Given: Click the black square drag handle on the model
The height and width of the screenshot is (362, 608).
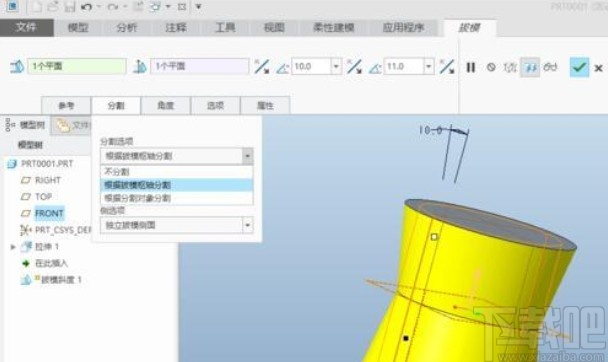Looking at the screenshot, I should 406,338.
